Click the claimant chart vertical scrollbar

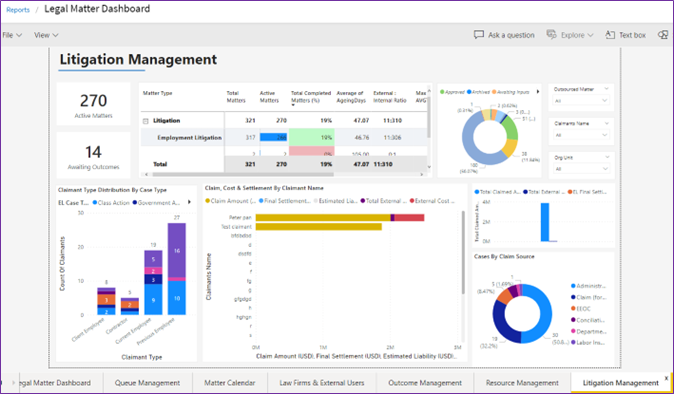tap(463, 252)
